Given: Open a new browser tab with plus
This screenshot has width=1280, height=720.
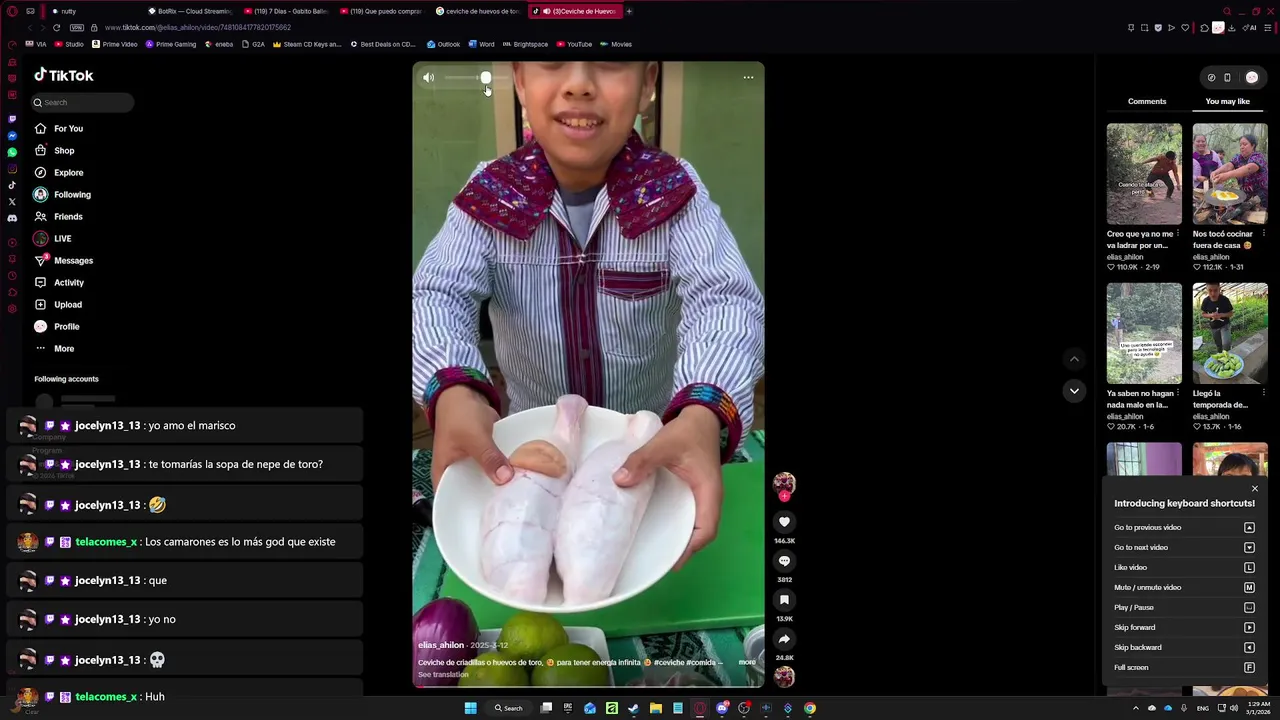Looking at the screenshot, I should coord(629,11).
